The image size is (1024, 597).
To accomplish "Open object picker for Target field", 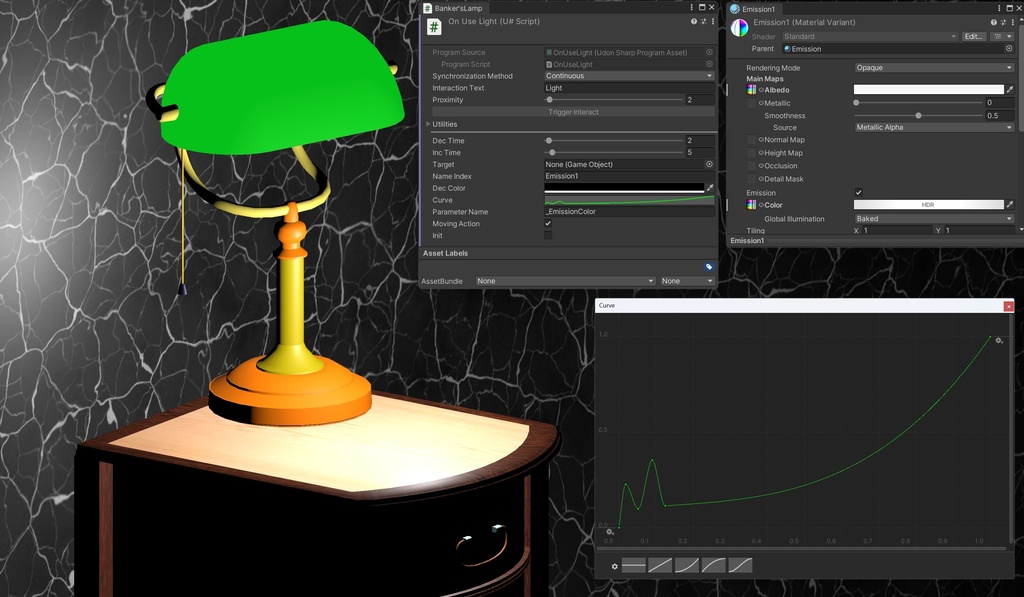I will pyautogui.click(x=709, y=164).
